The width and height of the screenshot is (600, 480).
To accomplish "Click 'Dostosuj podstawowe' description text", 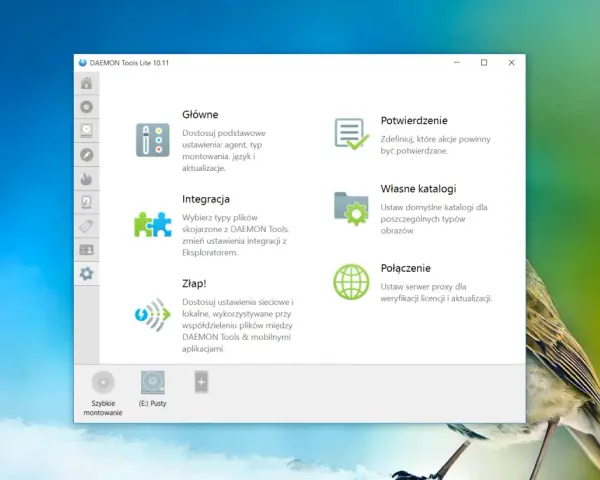I will (224, 133).
